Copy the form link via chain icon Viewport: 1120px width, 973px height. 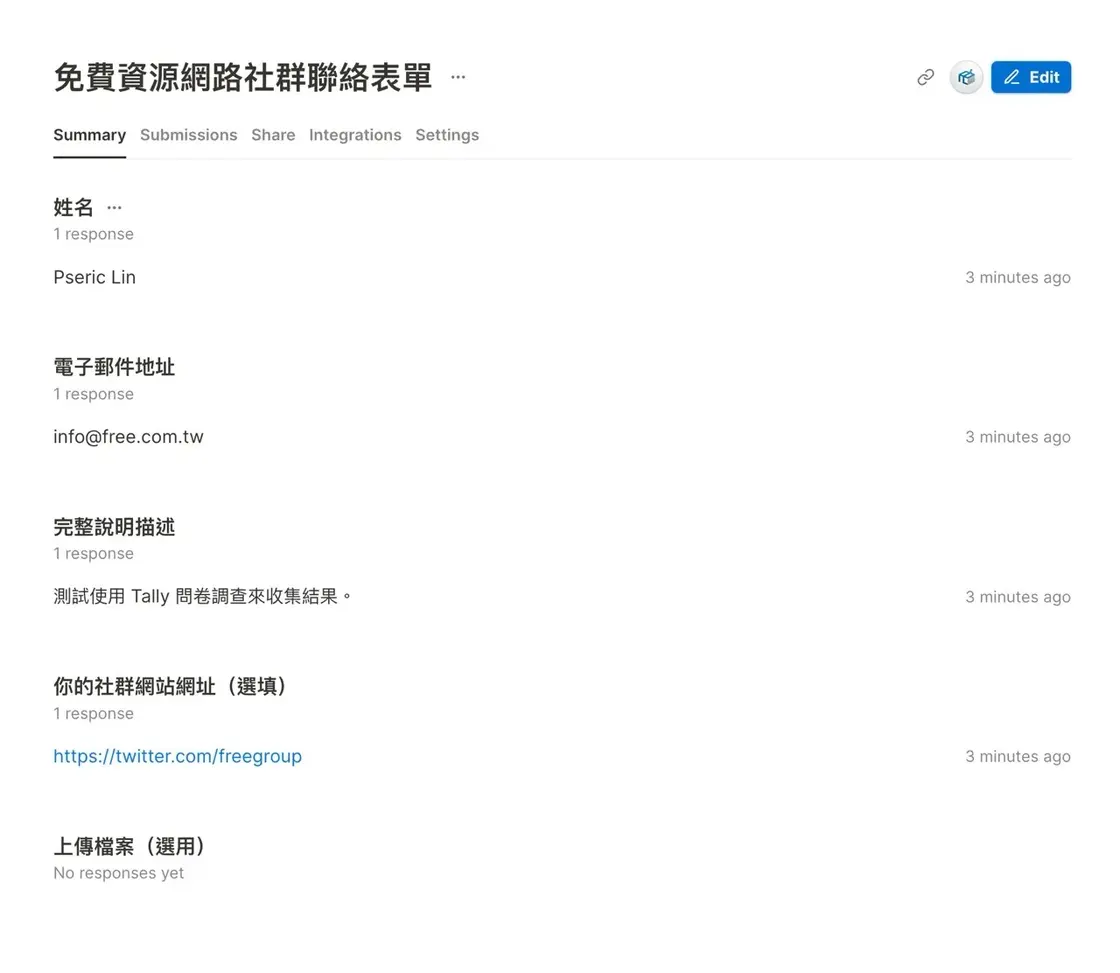[x=925, y=77]
